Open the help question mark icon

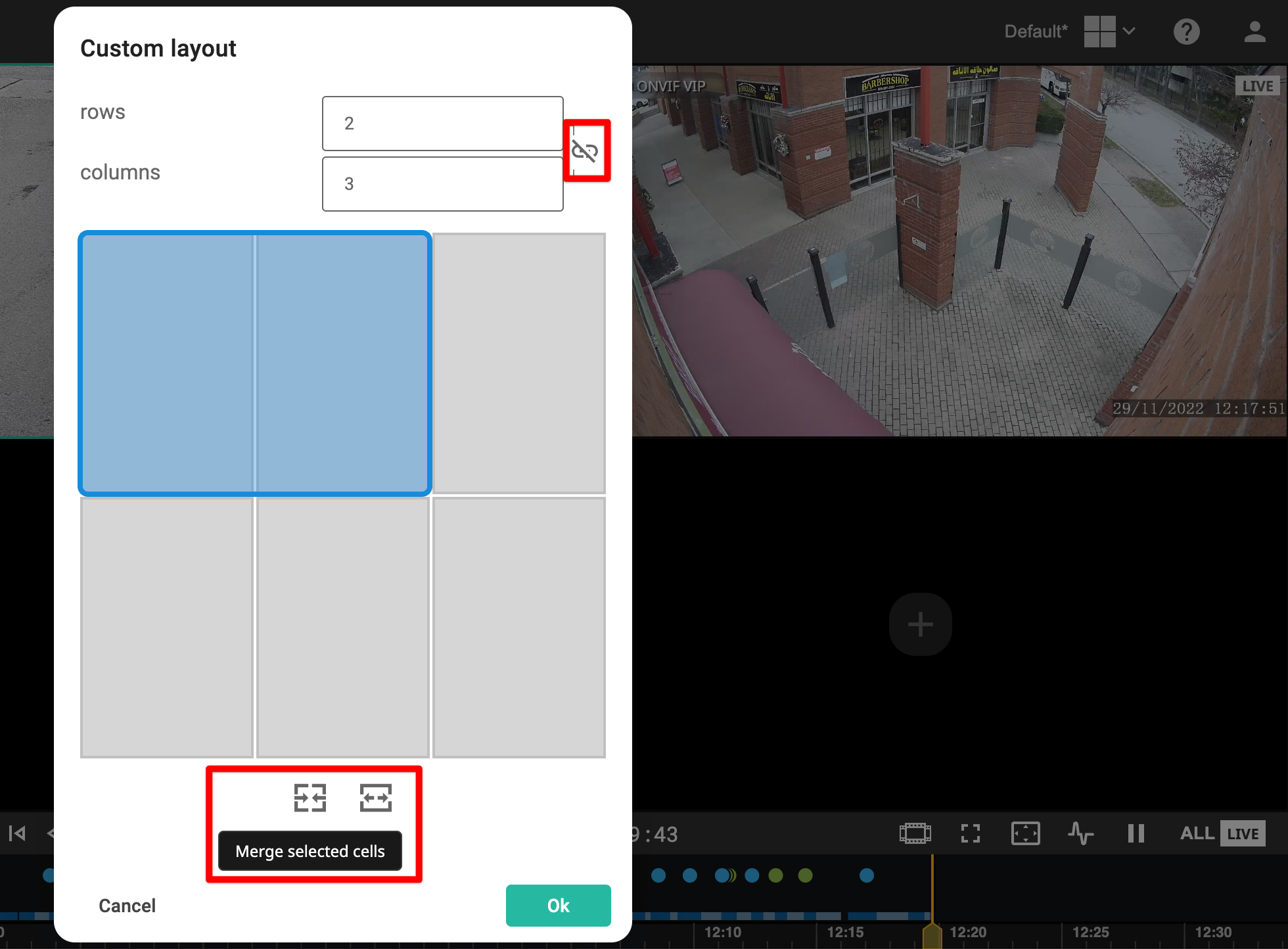[1186, 32]
